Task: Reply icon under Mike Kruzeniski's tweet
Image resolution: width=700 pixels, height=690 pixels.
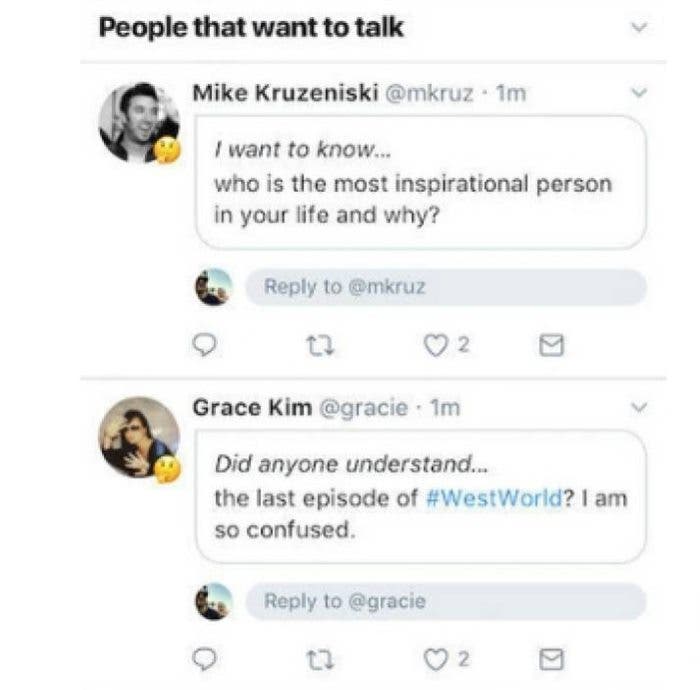Action: 204,346
